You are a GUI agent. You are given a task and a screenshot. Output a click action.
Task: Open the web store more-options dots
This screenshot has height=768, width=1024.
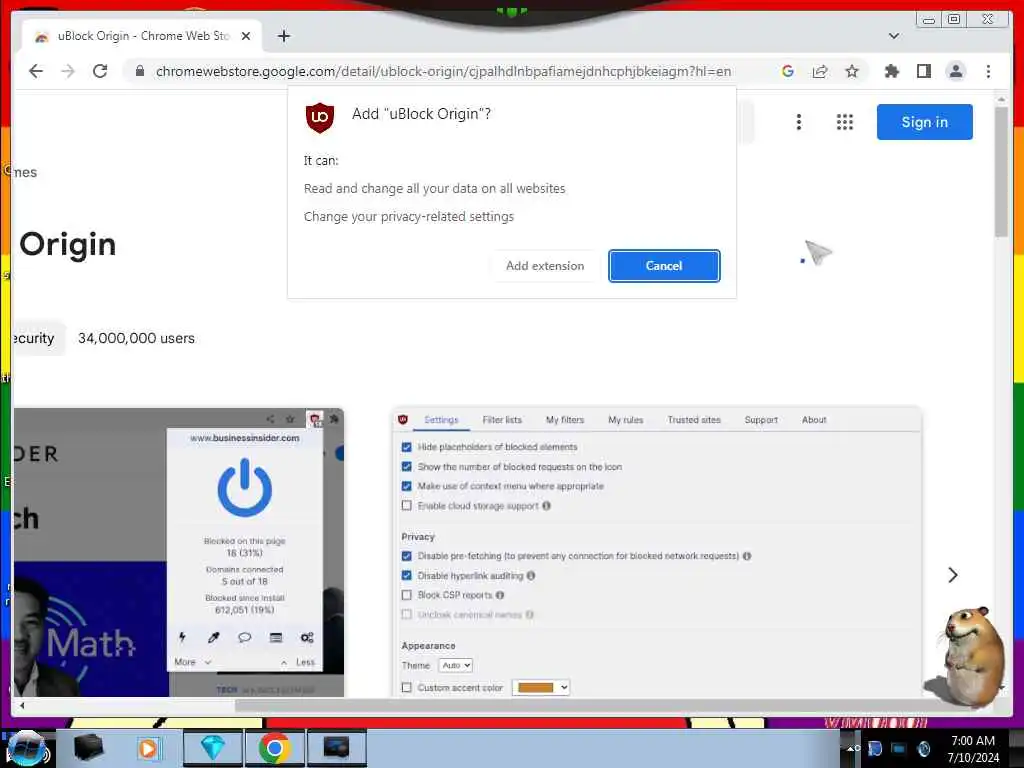[x=798, y=122]
